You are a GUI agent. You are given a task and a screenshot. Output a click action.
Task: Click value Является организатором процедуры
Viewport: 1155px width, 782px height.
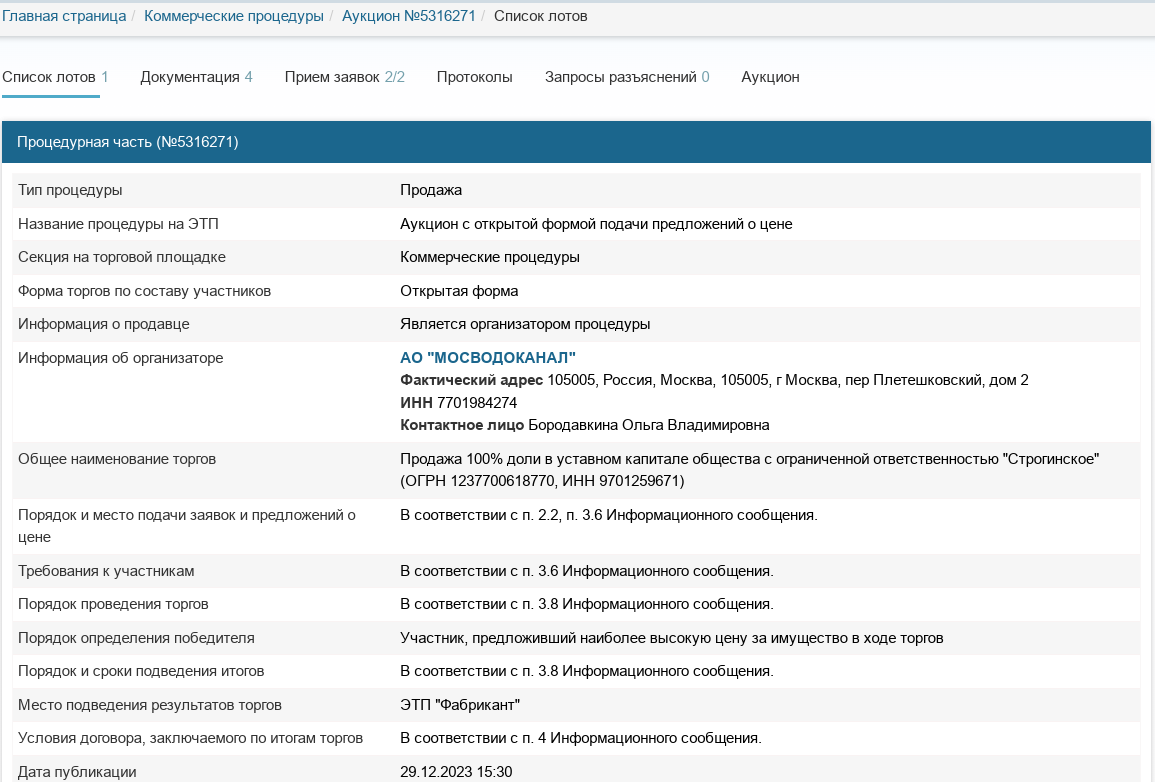[x=525, y=324]
